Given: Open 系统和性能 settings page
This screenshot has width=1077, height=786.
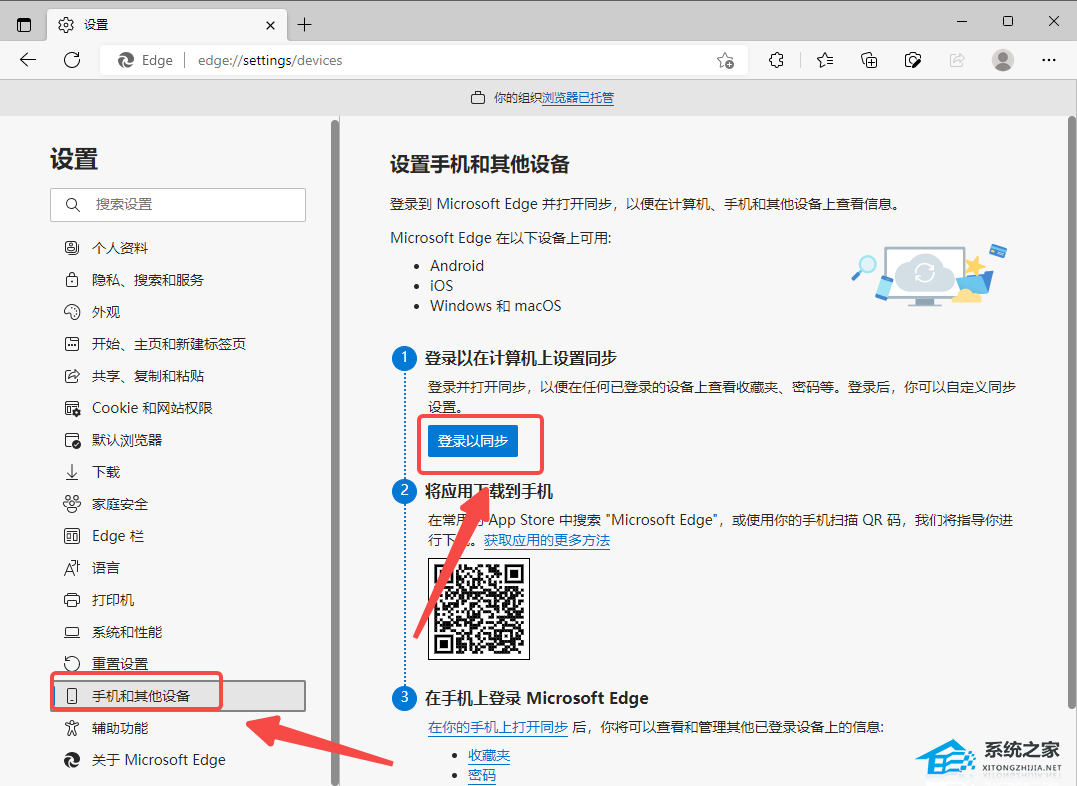Looking at the screenshot, I should click(x=127, y=632).
